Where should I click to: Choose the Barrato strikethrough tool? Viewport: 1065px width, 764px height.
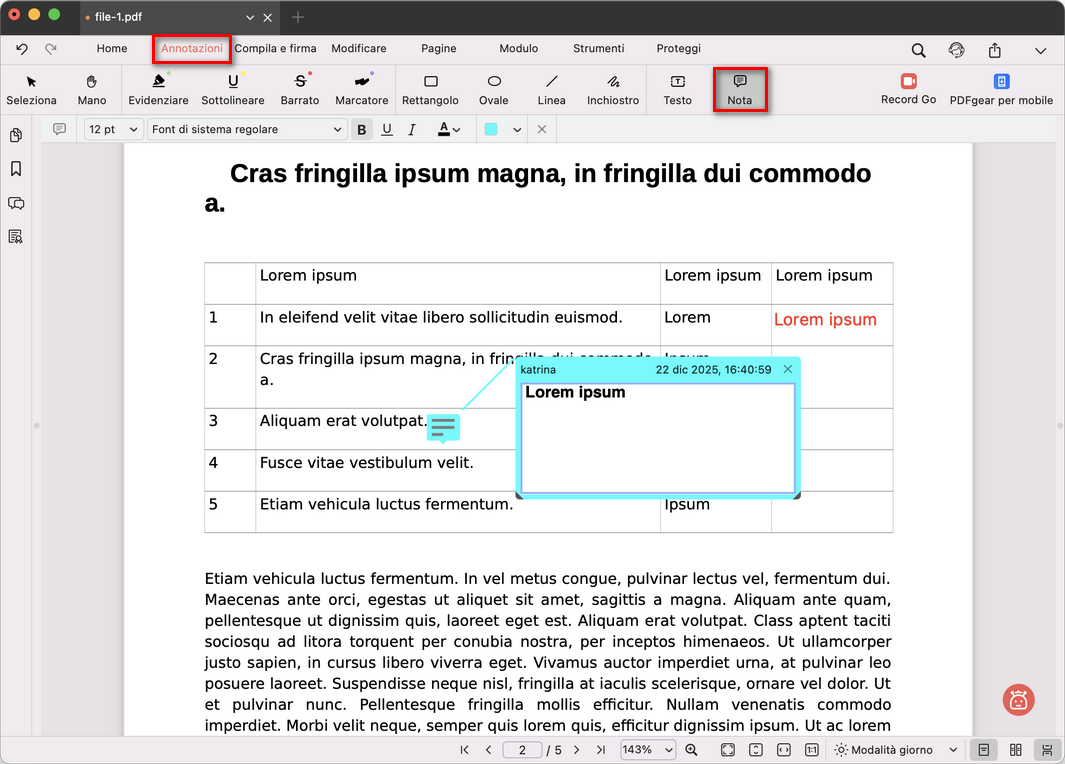[299, 88]
